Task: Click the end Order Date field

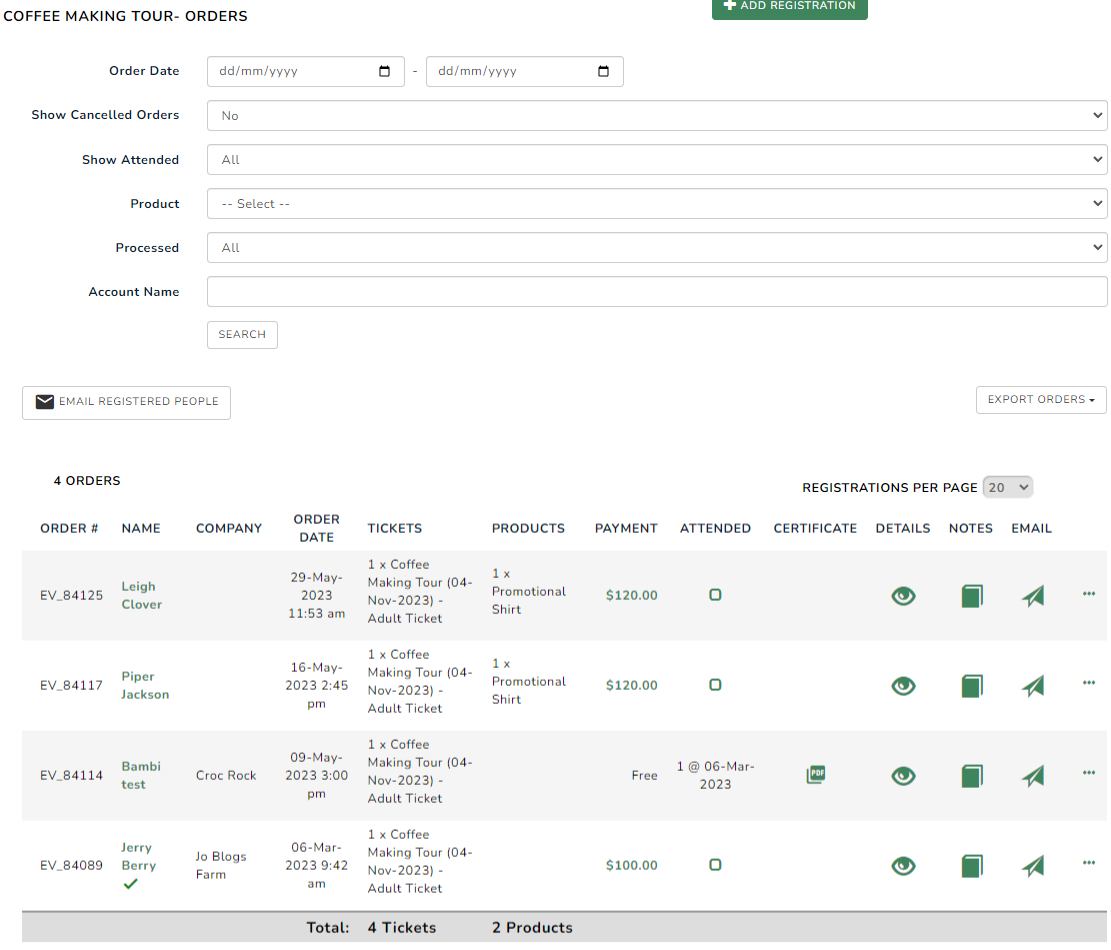Action: coord(524,72)
